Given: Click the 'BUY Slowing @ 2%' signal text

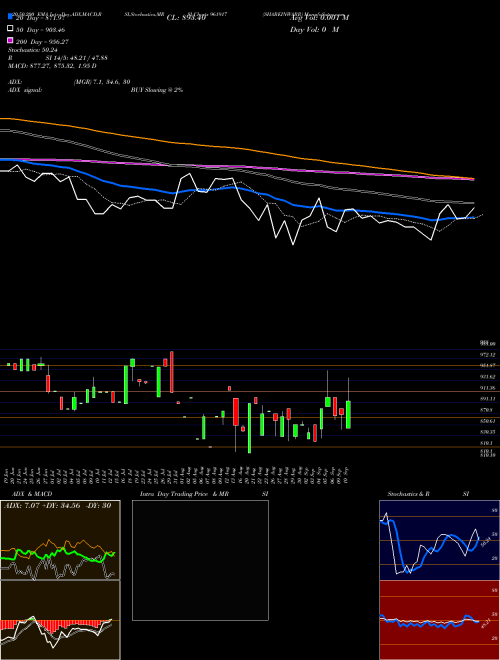Looking at the screenshot, I should pyautogui.click(x=157, y=90).
